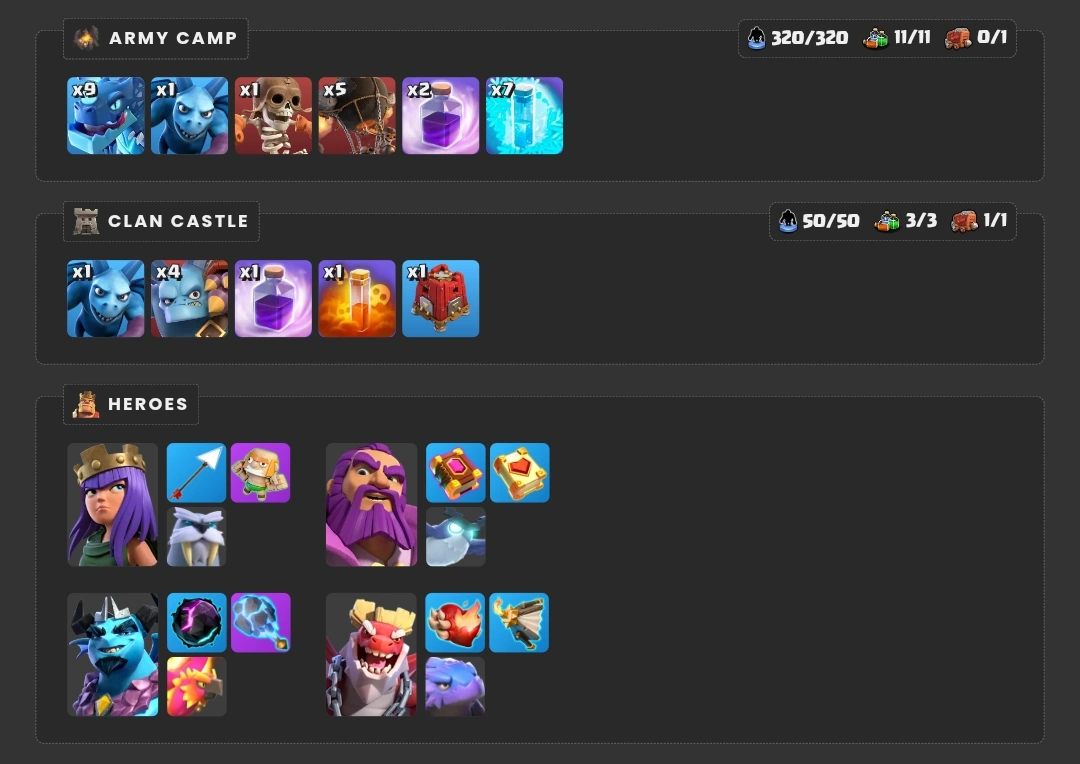Viewport: 1080px width, 764px height.
Task: Click the Grand Warden hero portrait
Action: 371,505
